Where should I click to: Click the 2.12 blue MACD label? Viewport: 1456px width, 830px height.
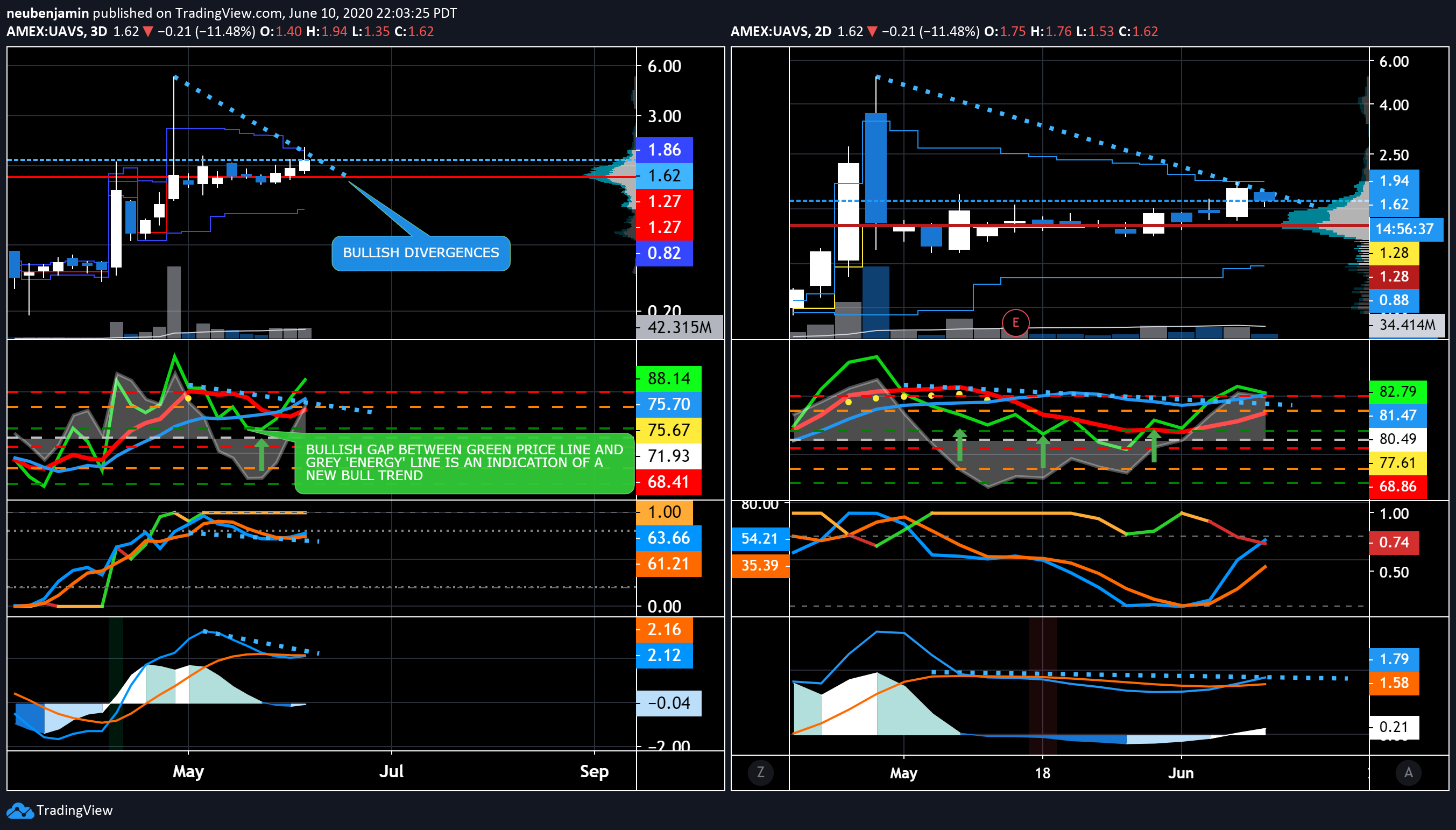[x=665, y=655]
